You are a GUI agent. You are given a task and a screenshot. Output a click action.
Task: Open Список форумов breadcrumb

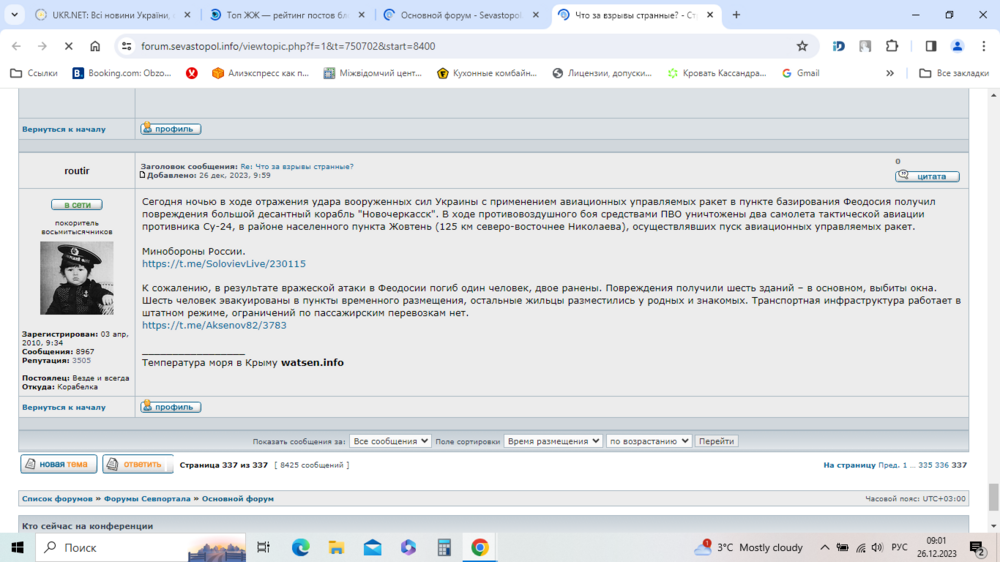click(x=57, y=499)
